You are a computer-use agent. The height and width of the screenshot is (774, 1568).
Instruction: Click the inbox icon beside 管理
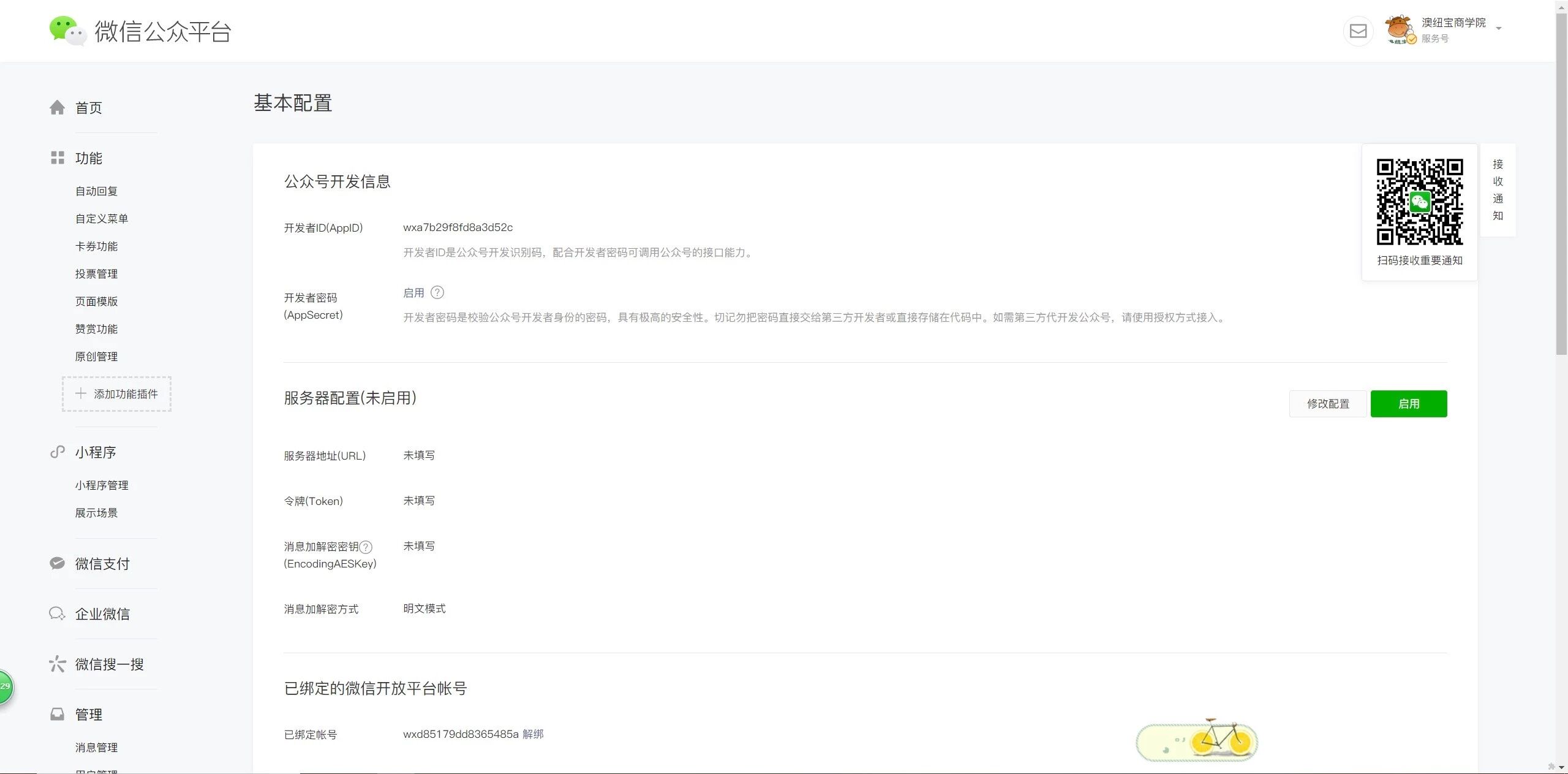(x=57, y=715)
